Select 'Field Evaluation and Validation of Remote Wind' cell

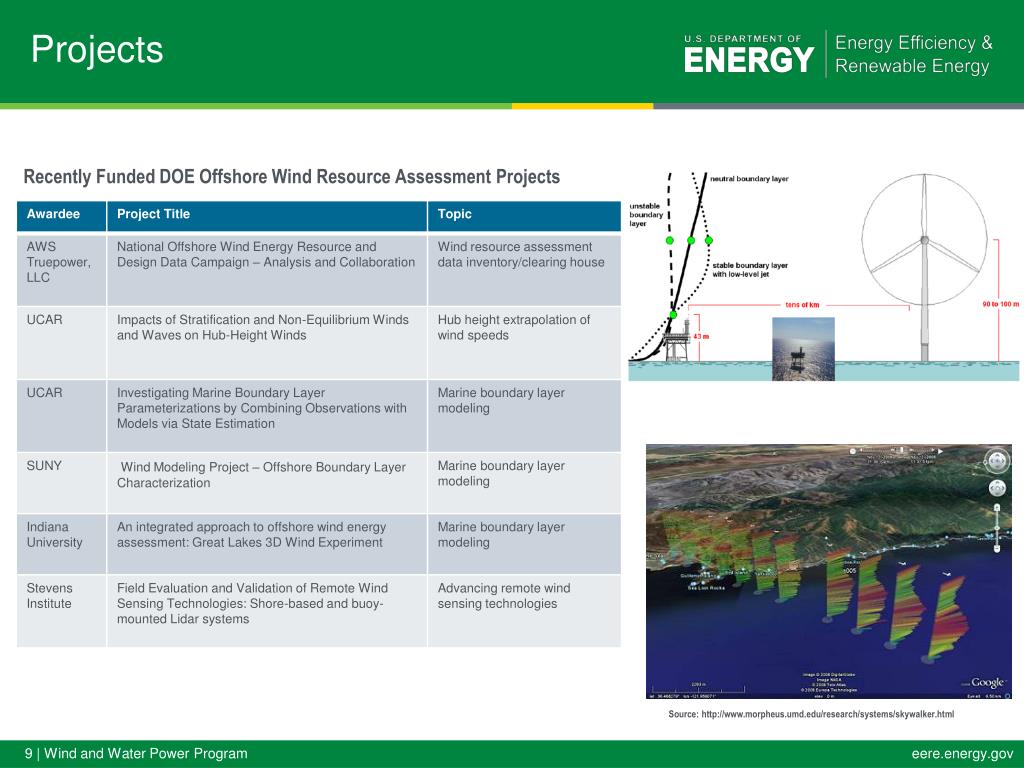coord(267,611)
